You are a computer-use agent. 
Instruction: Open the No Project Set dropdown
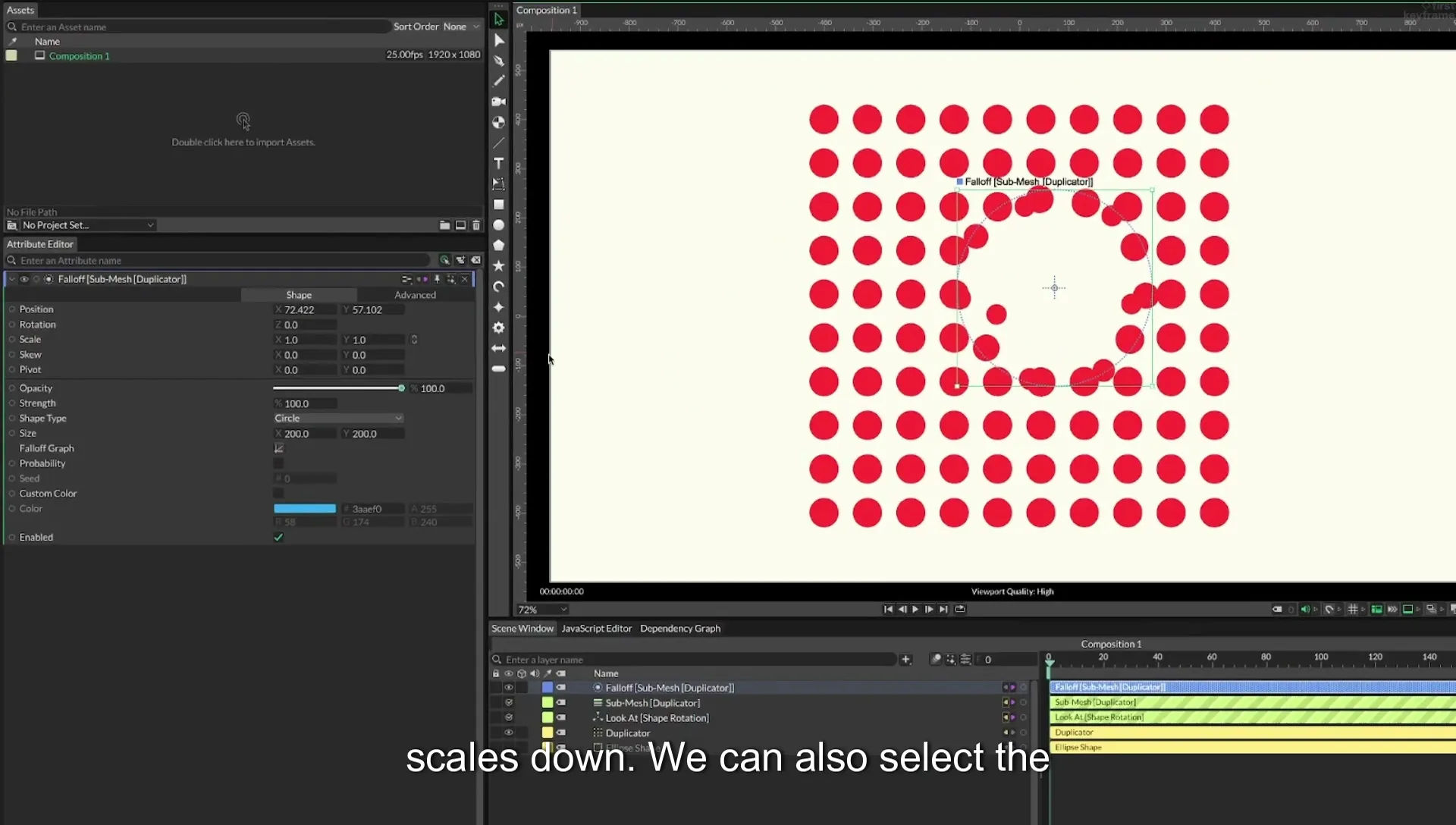87,225
